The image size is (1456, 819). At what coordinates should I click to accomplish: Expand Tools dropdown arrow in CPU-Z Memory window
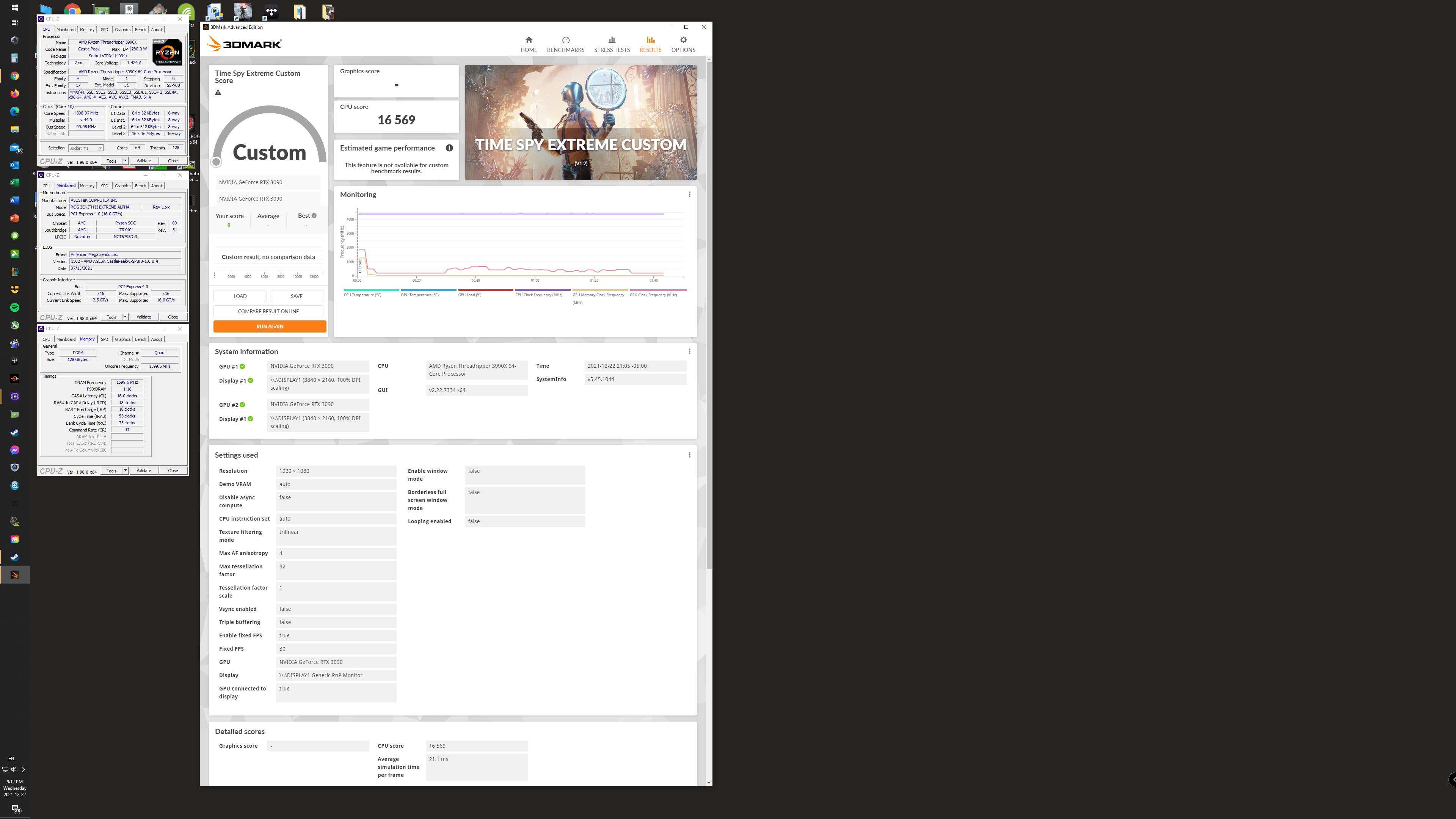pos(126,471)
